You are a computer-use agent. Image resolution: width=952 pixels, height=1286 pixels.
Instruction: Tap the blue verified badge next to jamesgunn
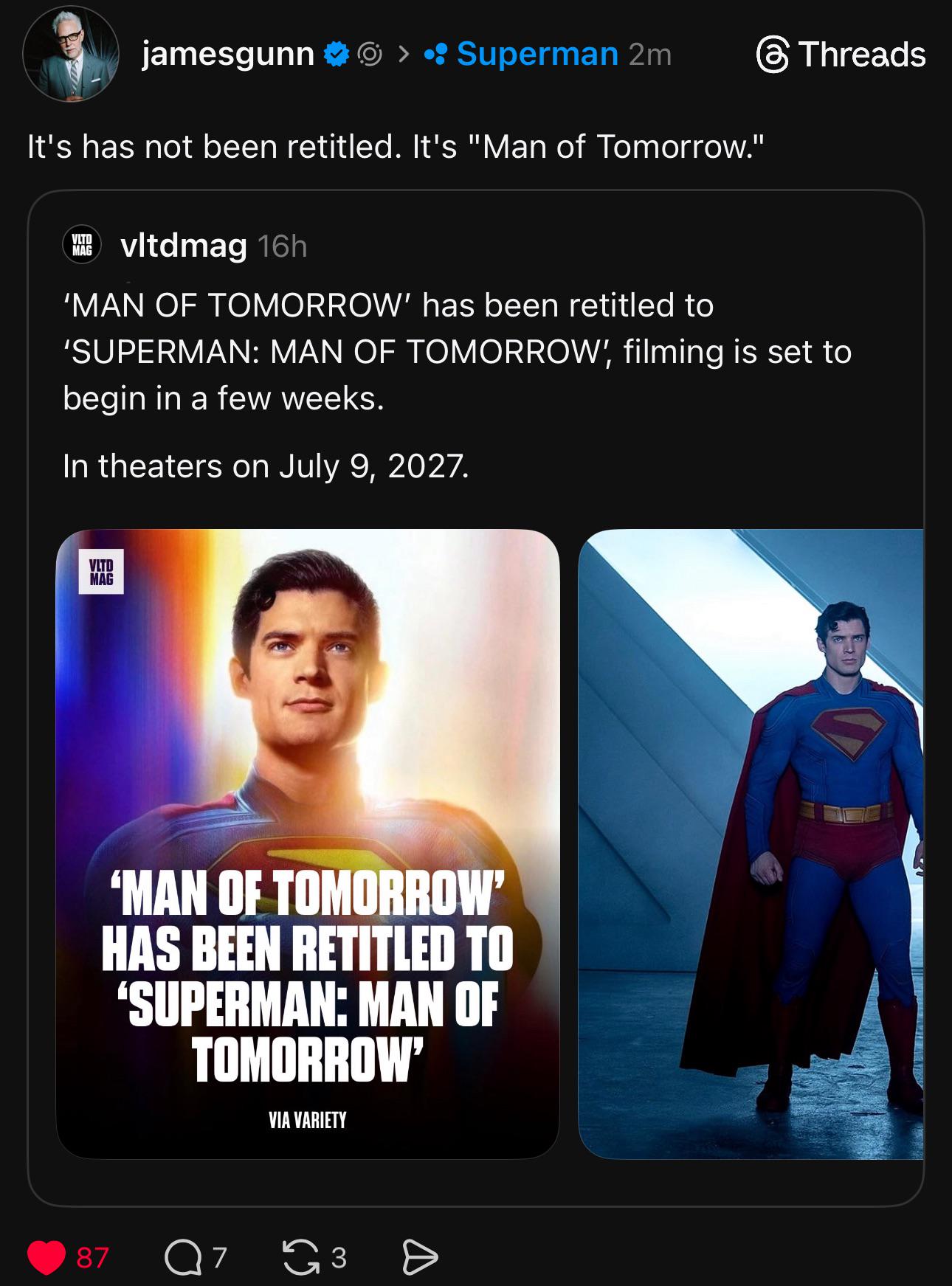click(x=337, y=54)
